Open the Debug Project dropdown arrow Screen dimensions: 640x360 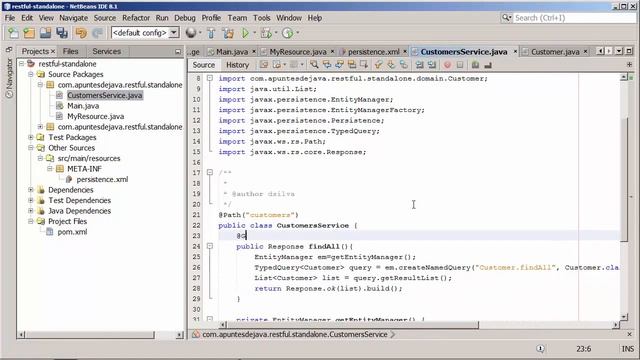(x=276, y=33)
